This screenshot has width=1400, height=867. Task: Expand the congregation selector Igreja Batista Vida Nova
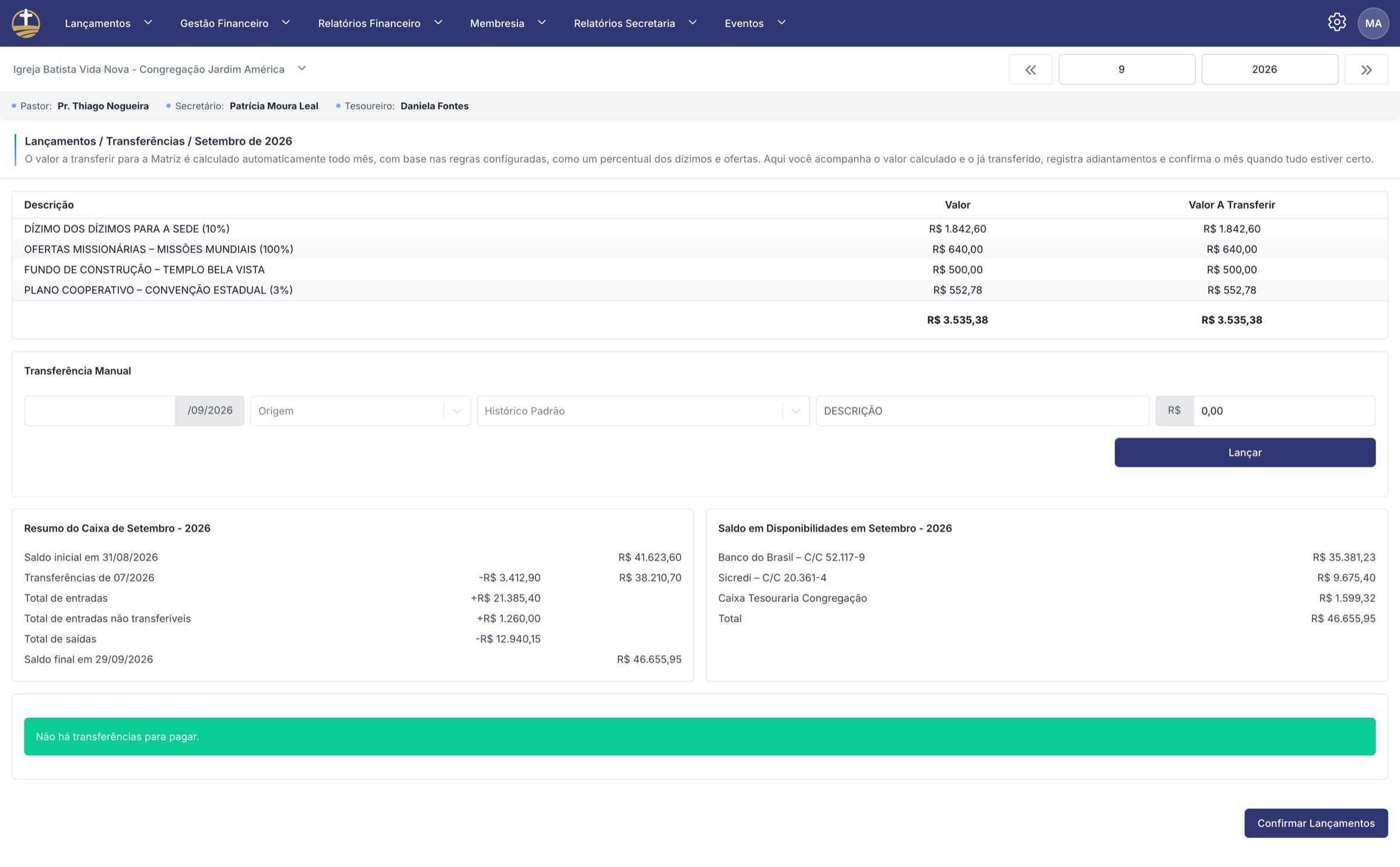point(159,69)
